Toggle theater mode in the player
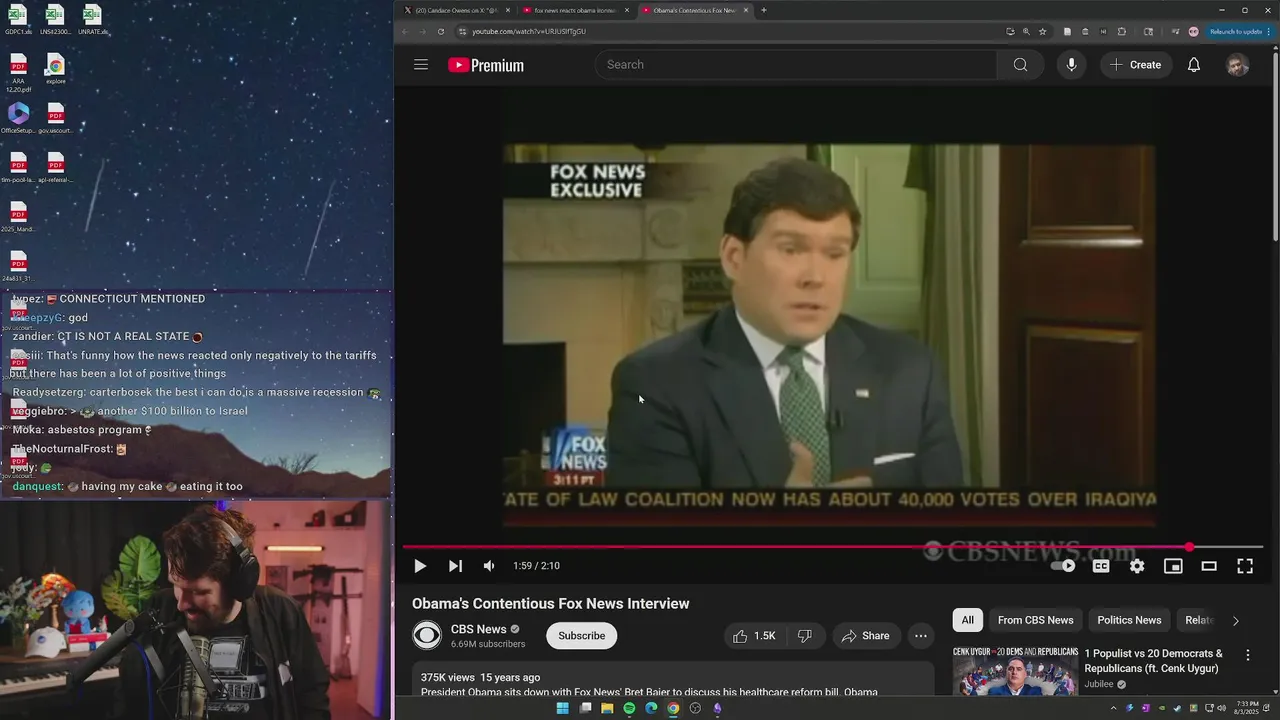The width and height of the screenshot is (1280, 720). 1209,566
